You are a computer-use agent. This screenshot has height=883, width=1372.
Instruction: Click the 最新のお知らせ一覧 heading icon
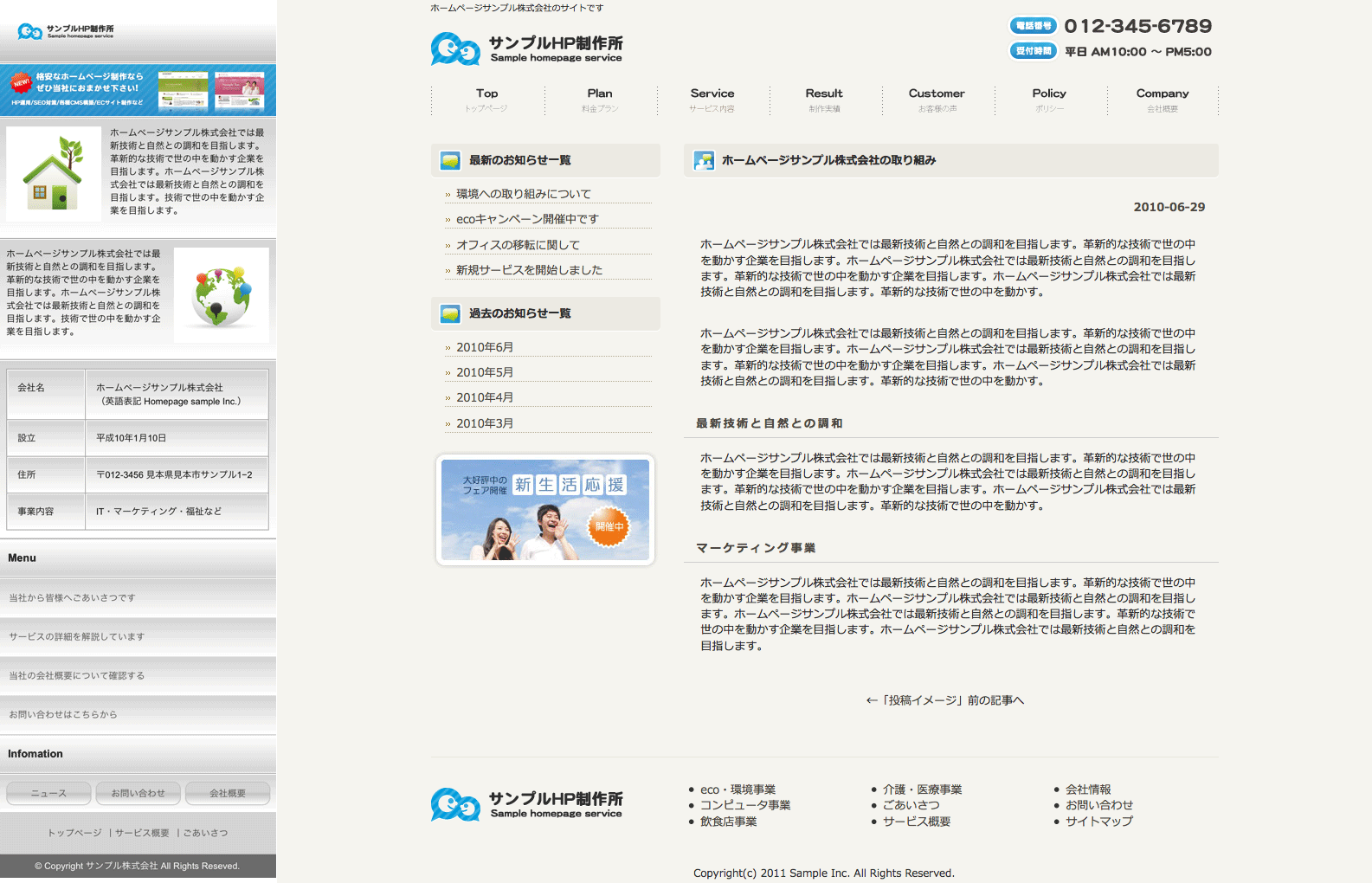coord(450,160)
